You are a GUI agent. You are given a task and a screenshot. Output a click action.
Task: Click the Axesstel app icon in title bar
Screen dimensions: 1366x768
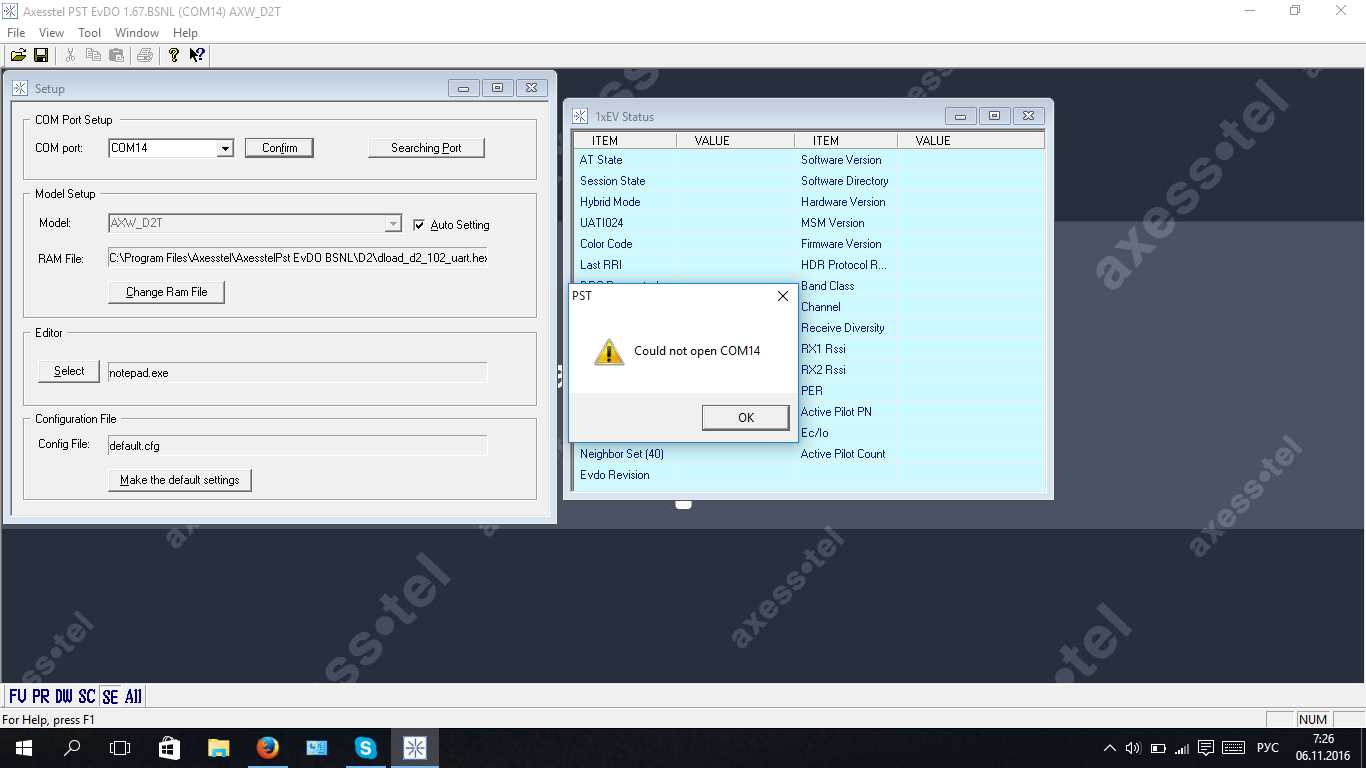click(11, 11)
